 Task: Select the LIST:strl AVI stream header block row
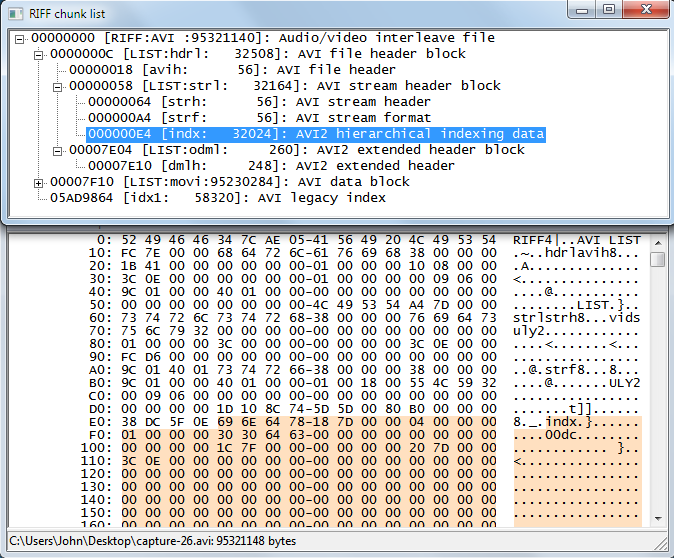285,86
